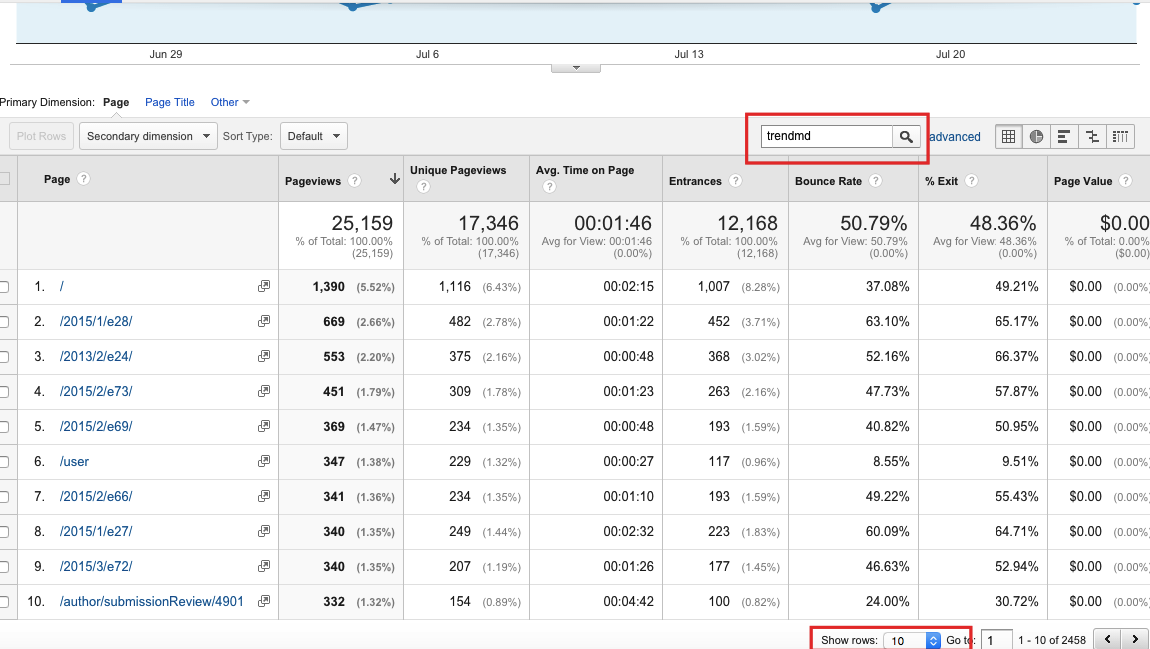
Task: Click the search magnifier button
Action: point(906,137)
